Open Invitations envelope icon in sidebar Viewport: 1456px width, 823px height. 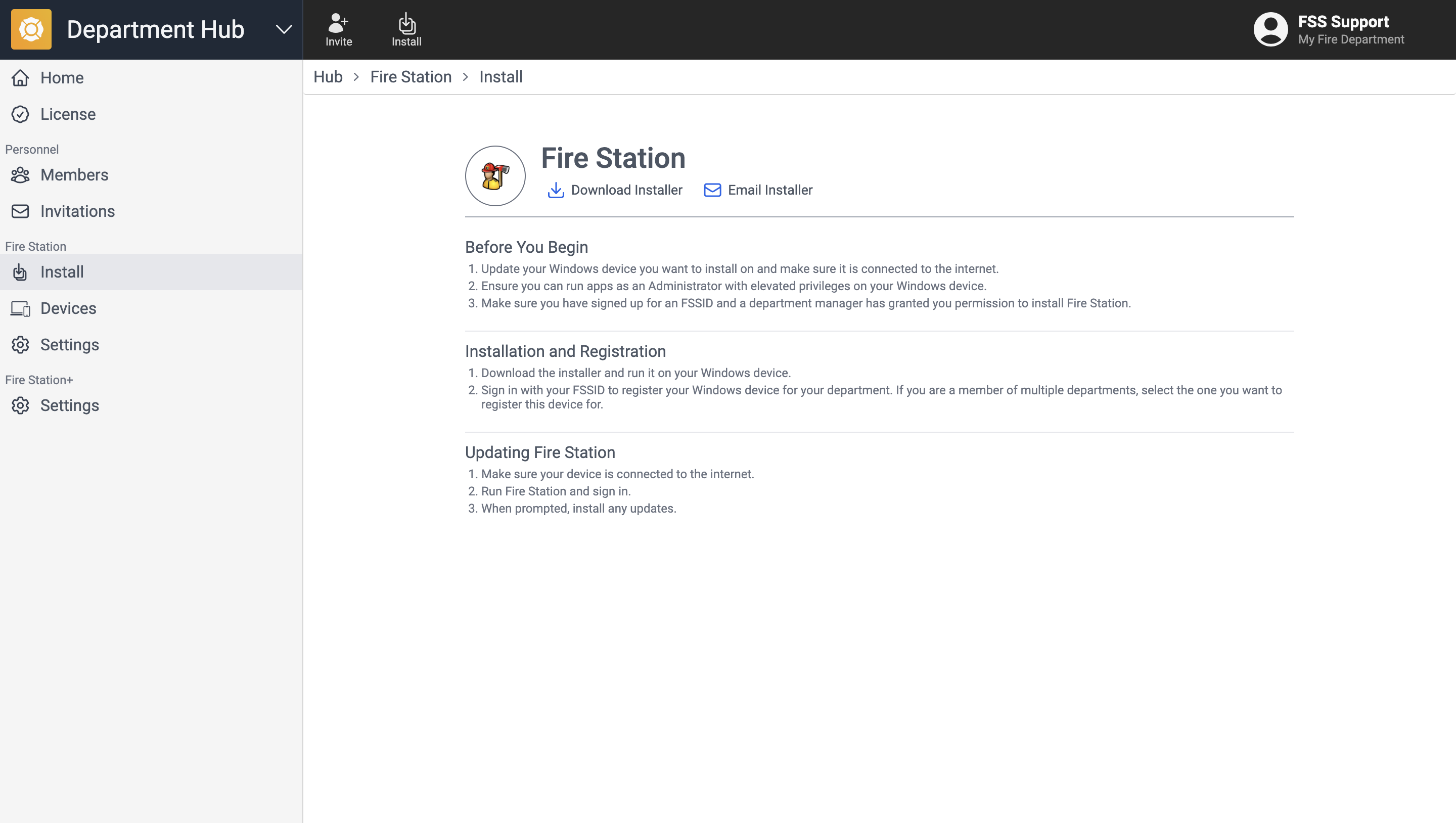pos(20,211)
